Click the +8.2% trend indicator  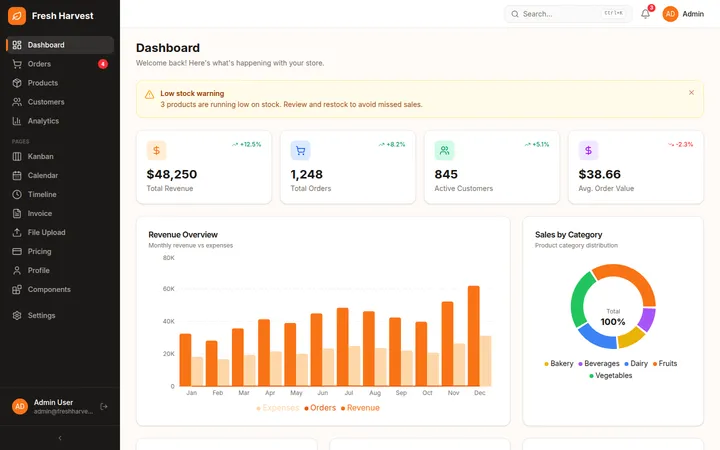coord(392,144)
